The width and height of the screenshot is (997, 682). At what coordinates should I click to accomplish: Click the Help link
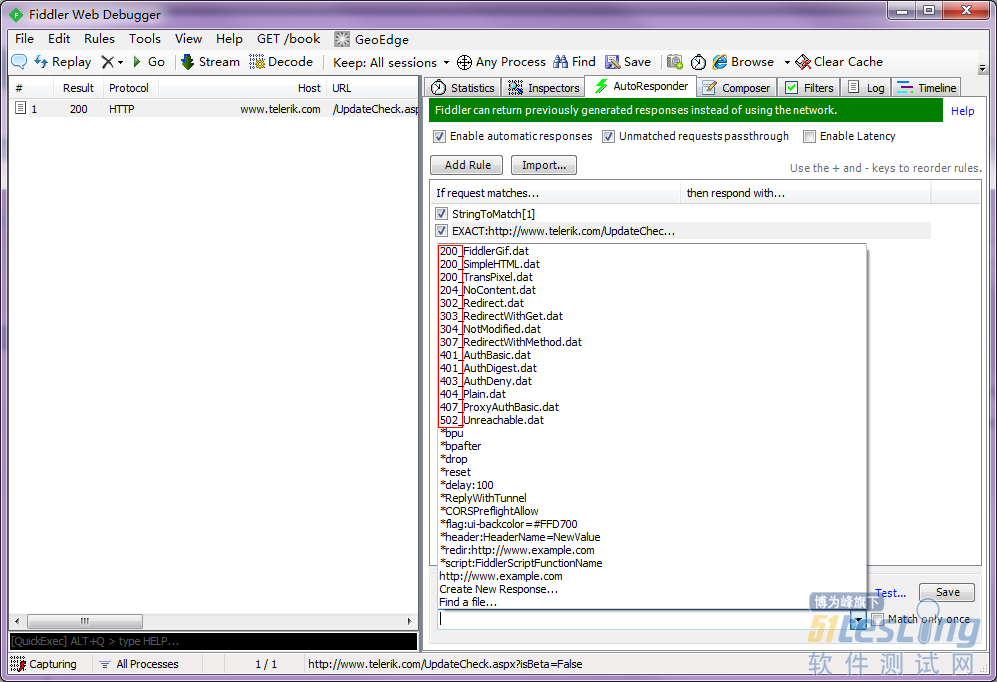tap(962, 111)
